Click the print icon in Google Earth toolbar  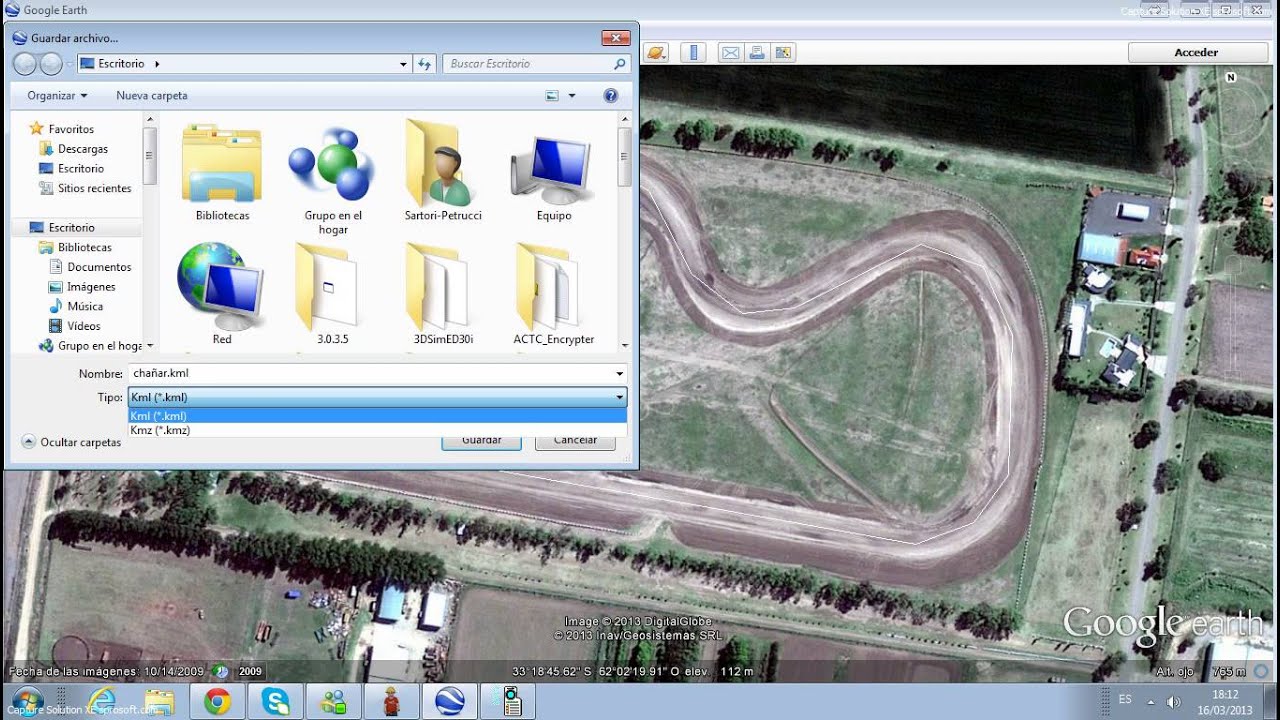point(757,52)
